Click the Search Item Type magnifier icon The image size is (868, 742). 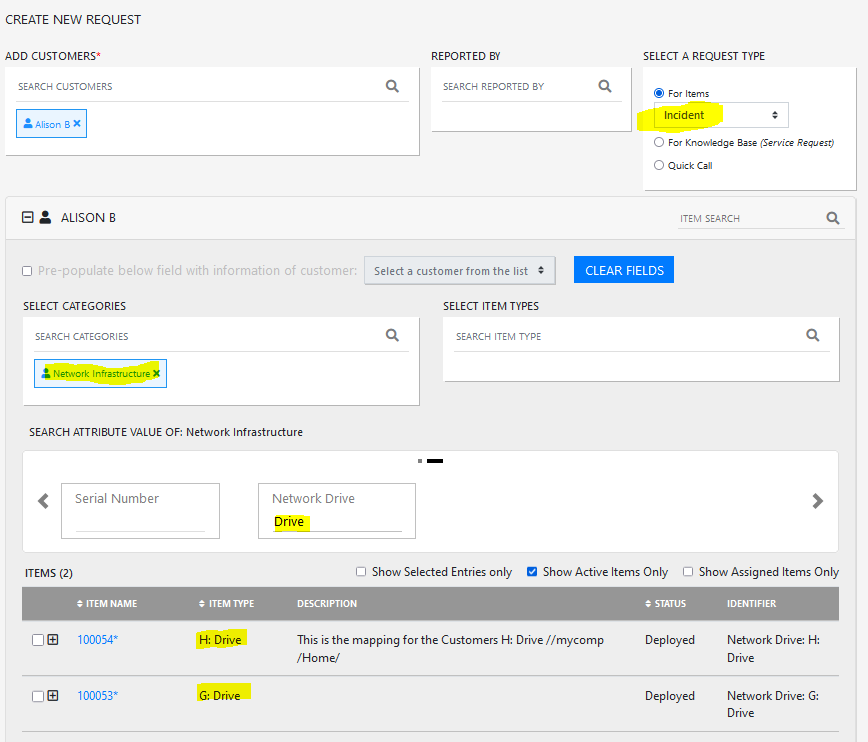click(813, 335)
